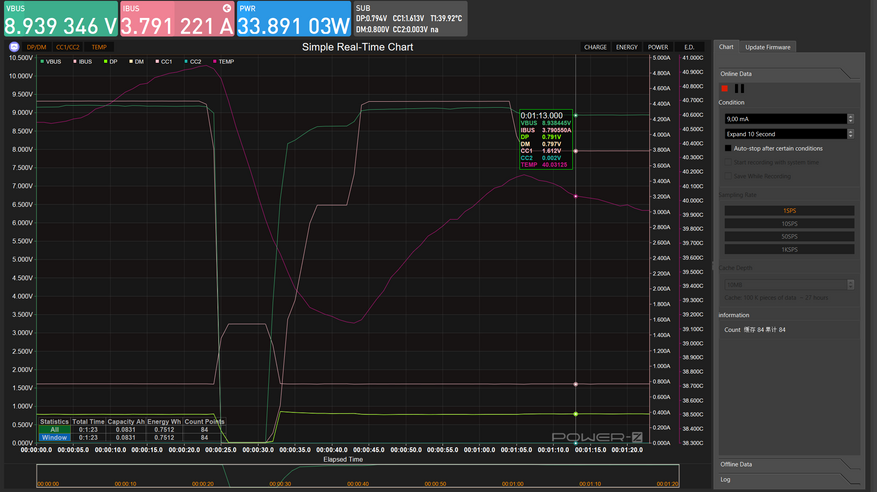Click the arrow icon in IBUS panel

click(226, 7)
